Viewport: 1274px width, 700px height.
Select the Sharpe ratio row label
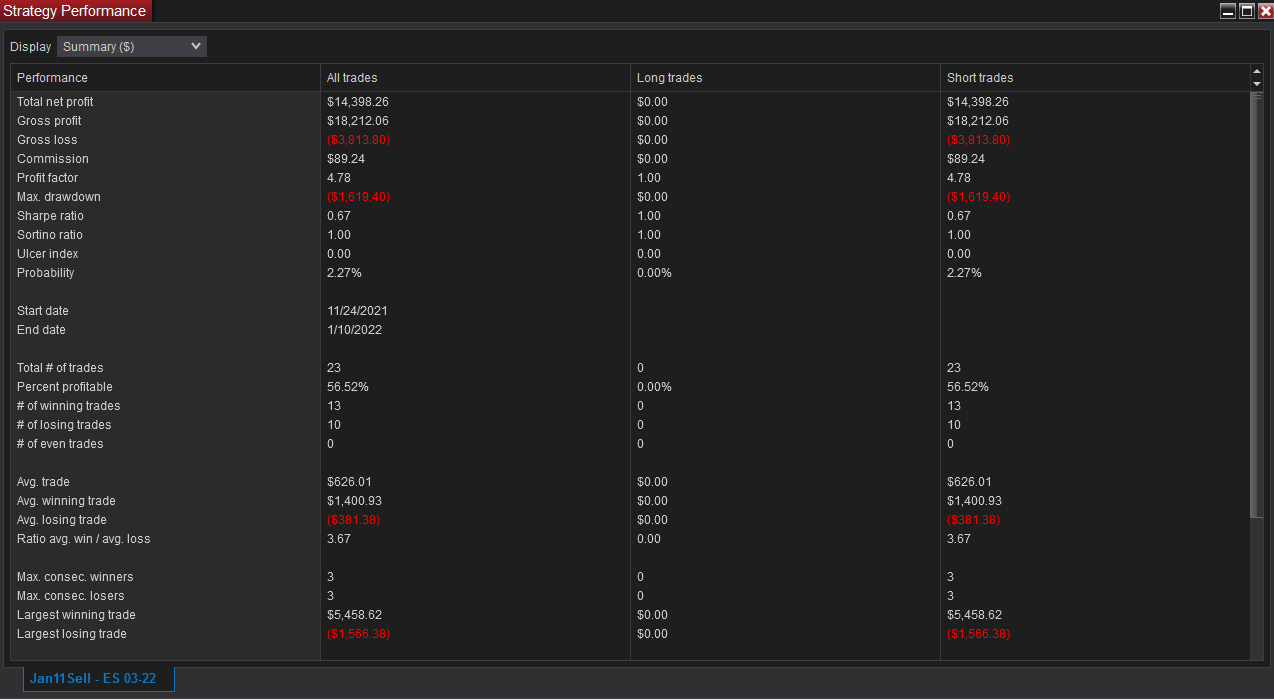coord(50,216)
